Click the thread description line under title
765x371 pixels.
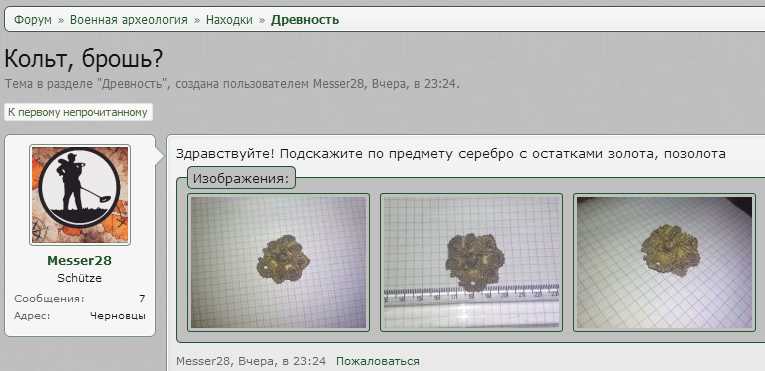[x=232, y=84]
